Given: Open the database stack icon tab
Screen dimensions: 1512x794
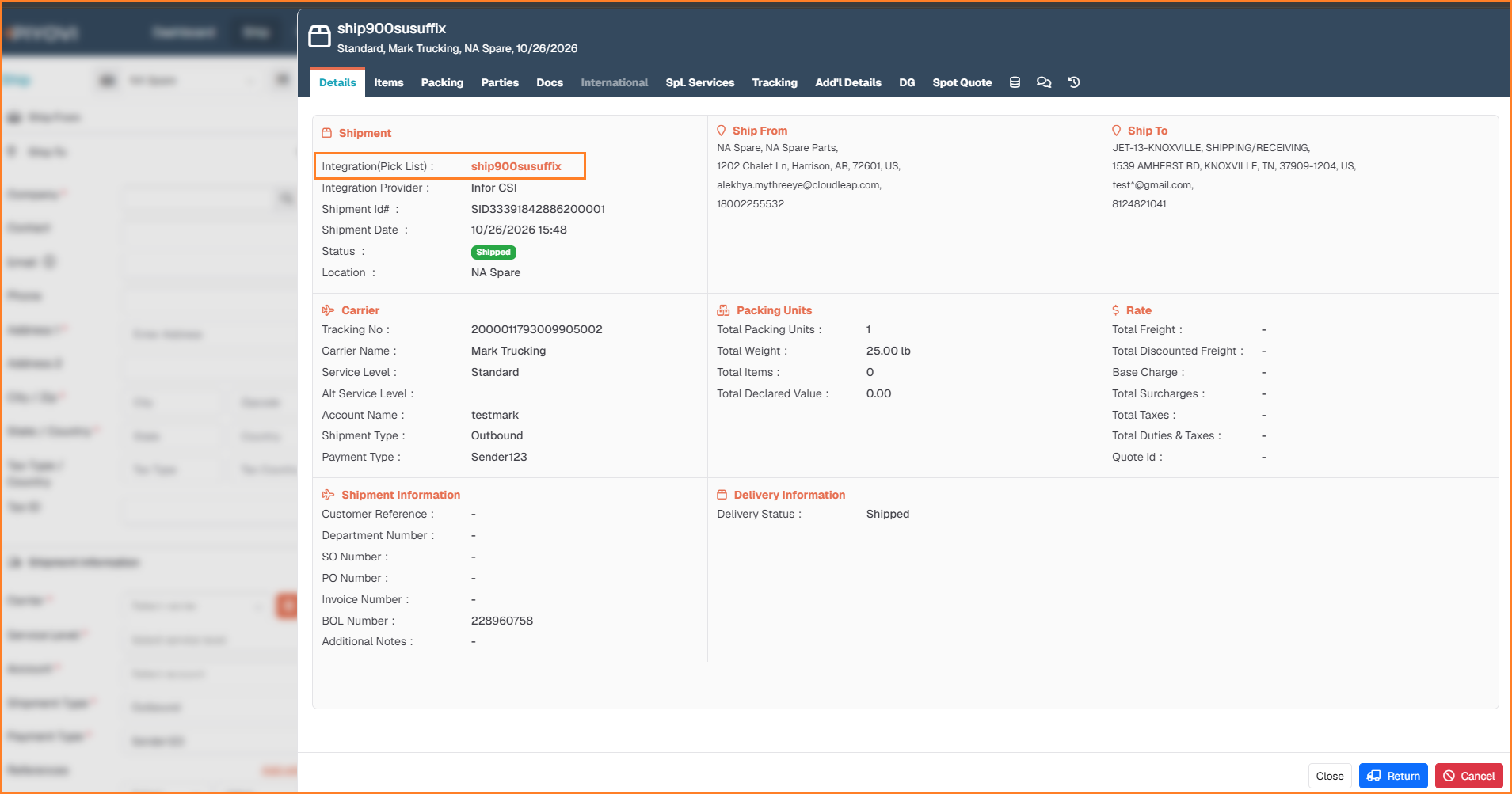Looking at the screenshot, I should pos(1015,82).
